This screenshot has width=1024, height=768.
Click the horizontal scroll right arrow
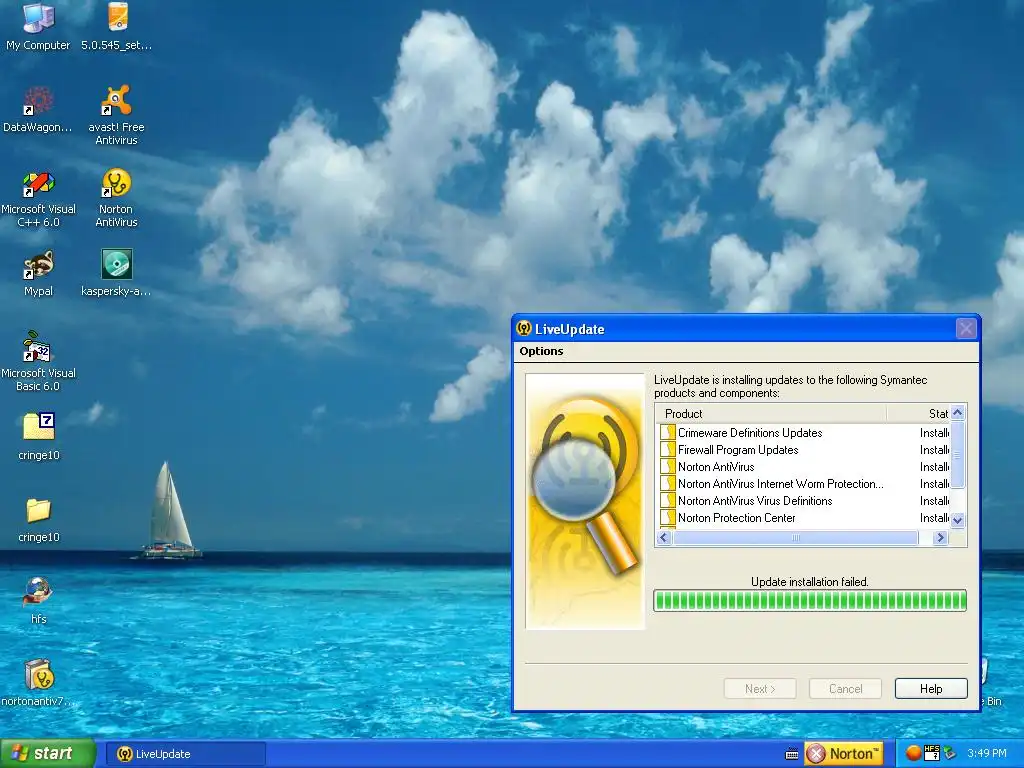tap(940, 537)
